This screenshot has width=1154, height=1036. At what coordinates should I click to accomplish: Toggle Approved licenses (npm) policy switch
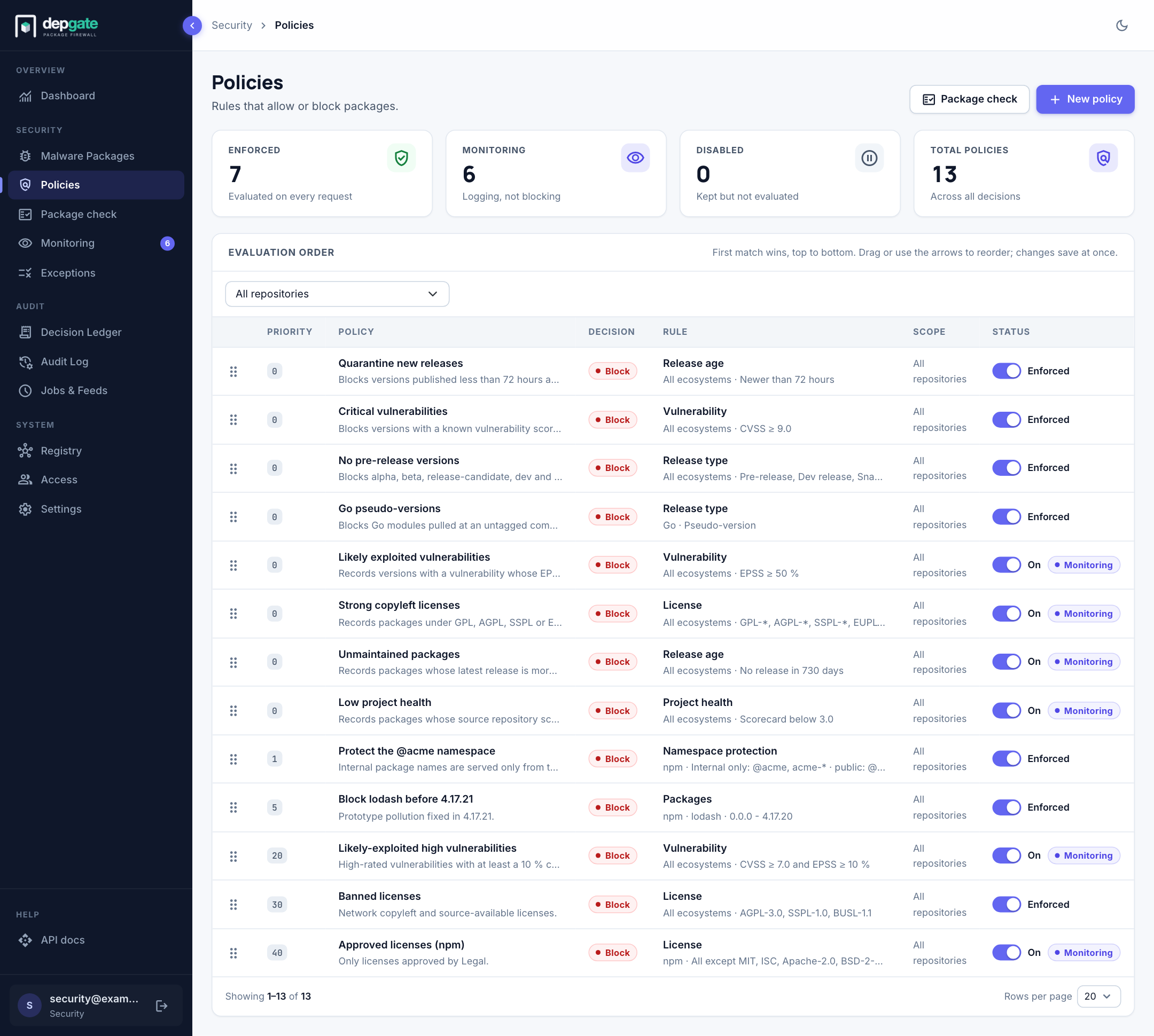[1006, 952]
